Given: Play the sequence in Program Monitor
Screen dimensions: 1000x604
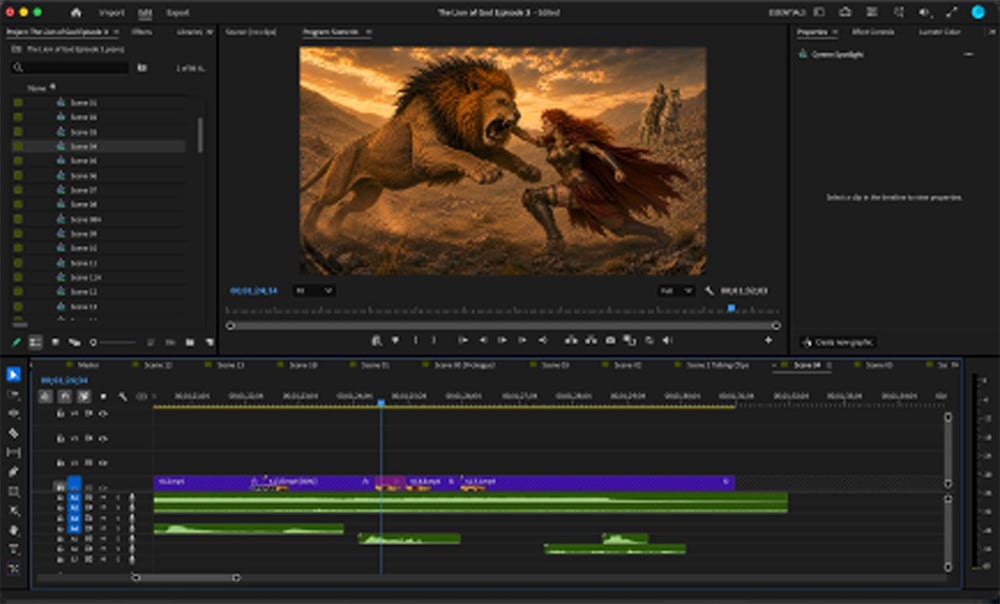Looking at the screenshot, I should pos(503,341).
